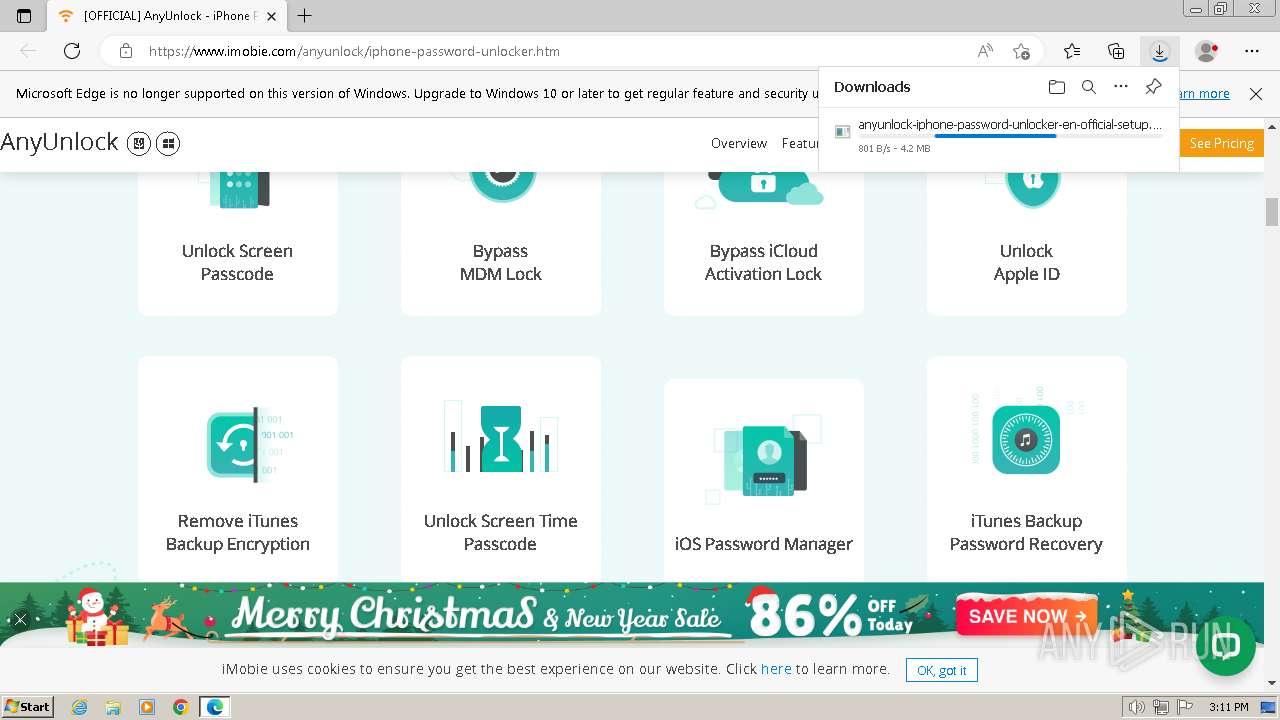This screenshot has width=1280, height=720.
Task: Add this page to favorites star
Action: pos(1021,51)
